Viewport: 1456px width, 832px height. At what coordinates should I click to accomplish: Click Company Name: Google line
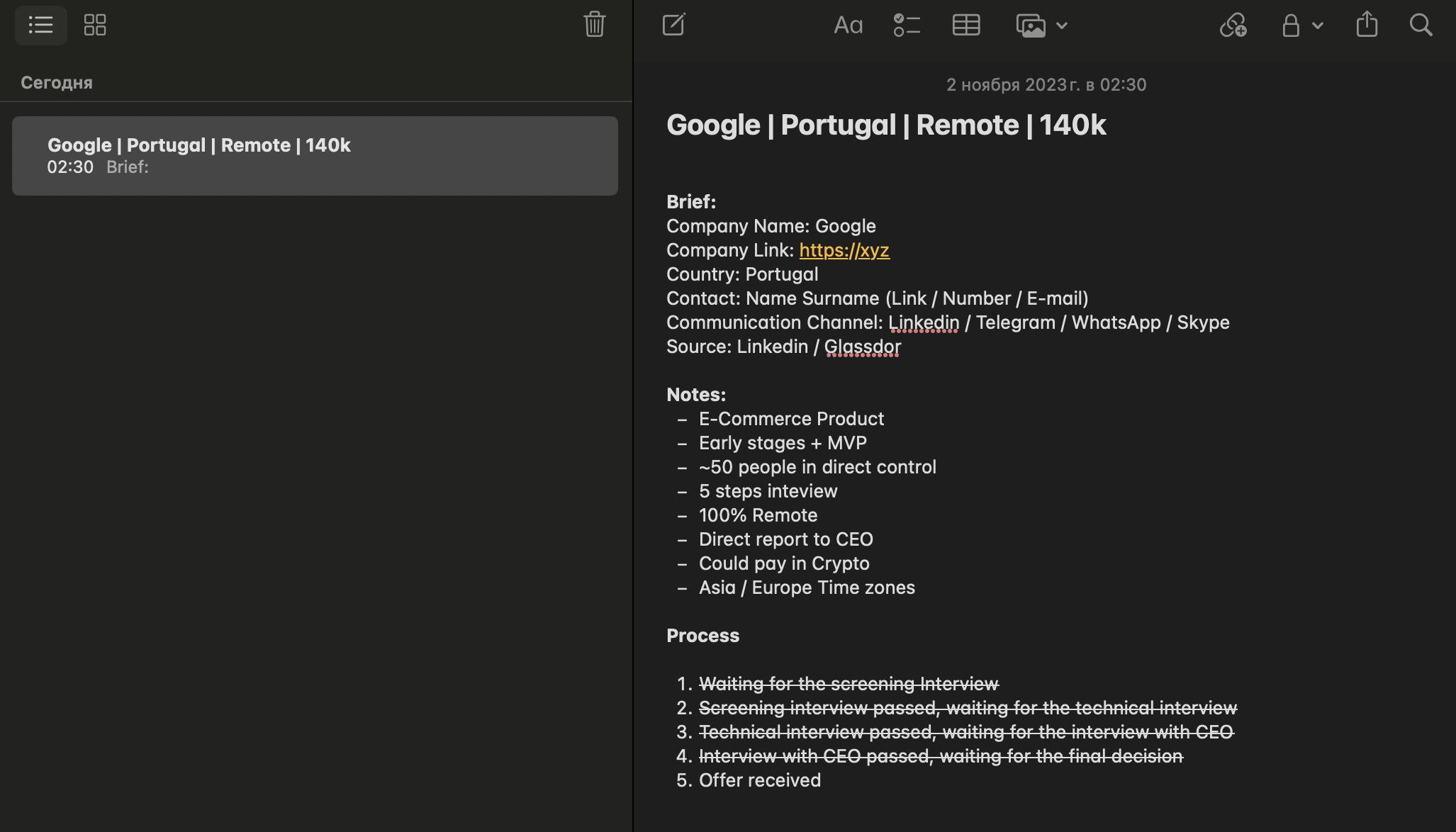coord(771,226)
